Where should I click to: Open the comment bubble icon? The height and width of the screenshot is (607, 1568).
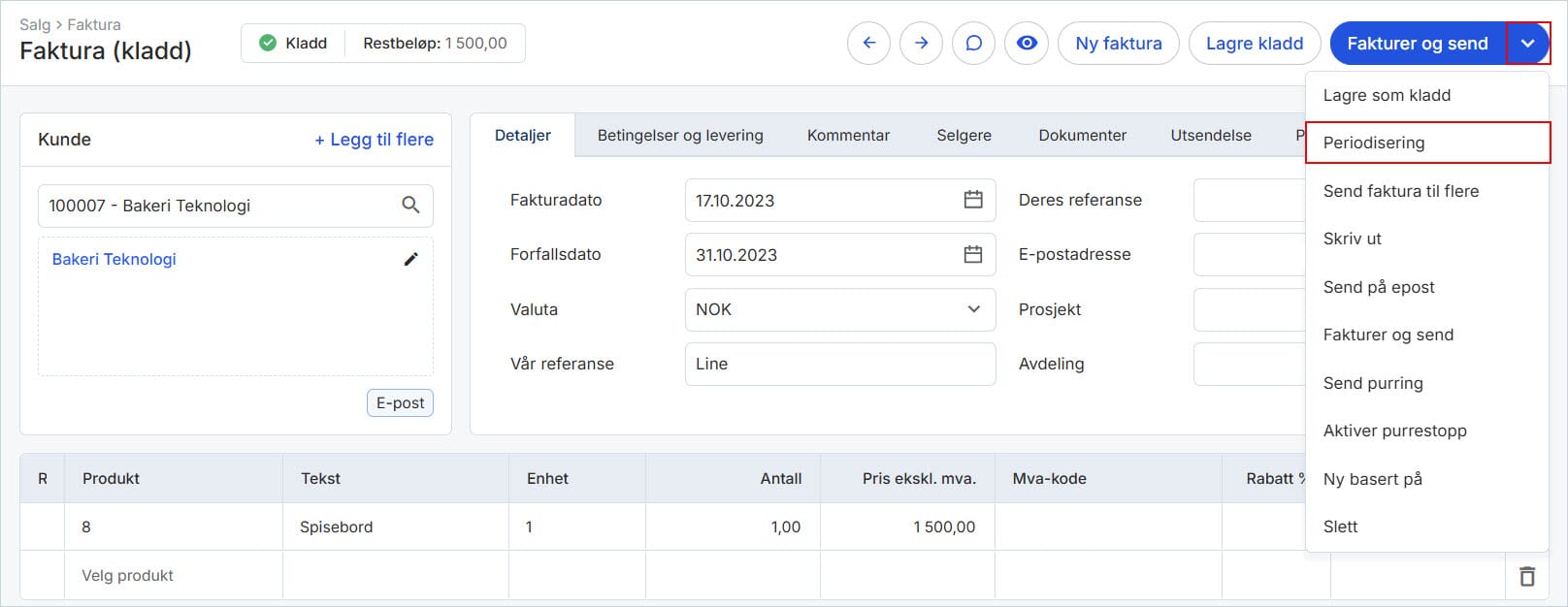coord(973,44)
